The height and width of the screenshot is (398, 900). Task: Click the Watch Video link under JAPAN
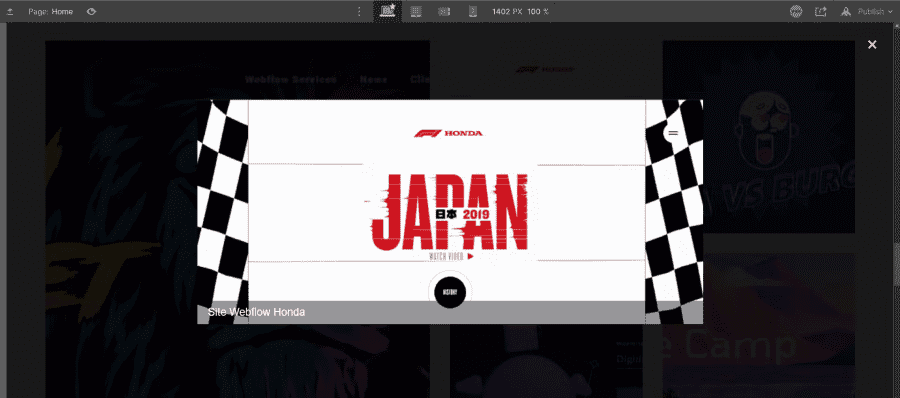451,257
